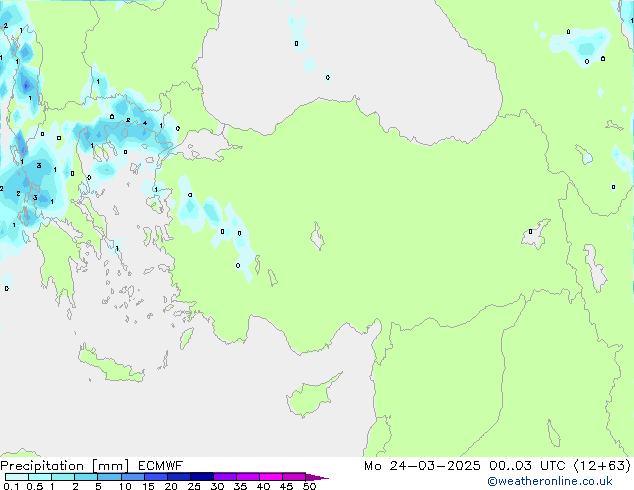
Task: Click the legend scale label "40"
Action: (x=263, y=486)
